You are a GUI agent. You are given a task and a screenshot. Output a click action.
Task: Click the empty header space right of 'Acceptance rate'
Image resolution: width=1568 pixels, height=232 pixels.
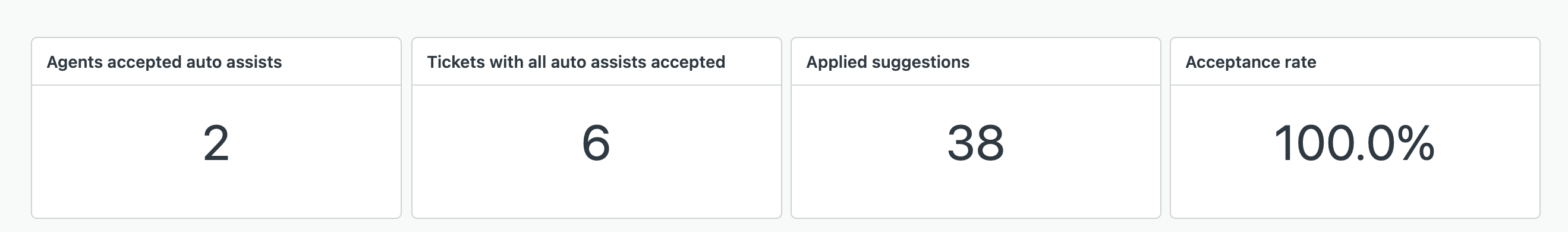click(x=1427, y=62)
